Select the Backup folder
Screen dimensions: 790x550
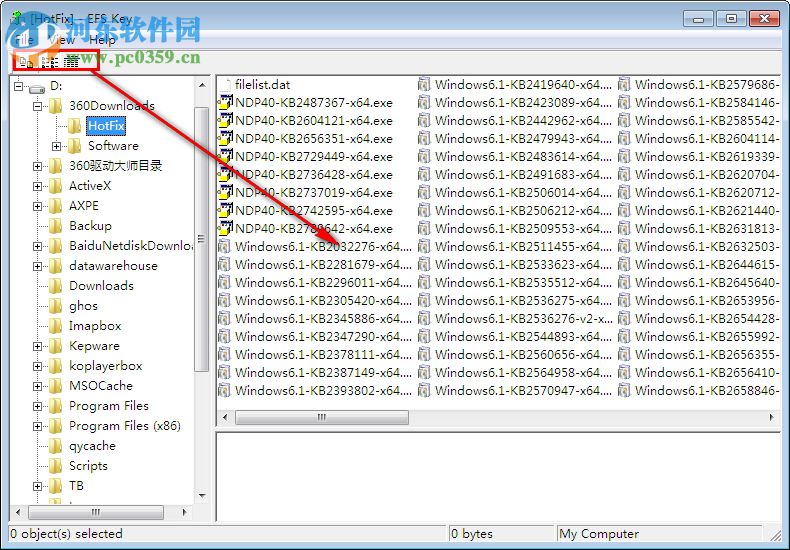point(90,226)
